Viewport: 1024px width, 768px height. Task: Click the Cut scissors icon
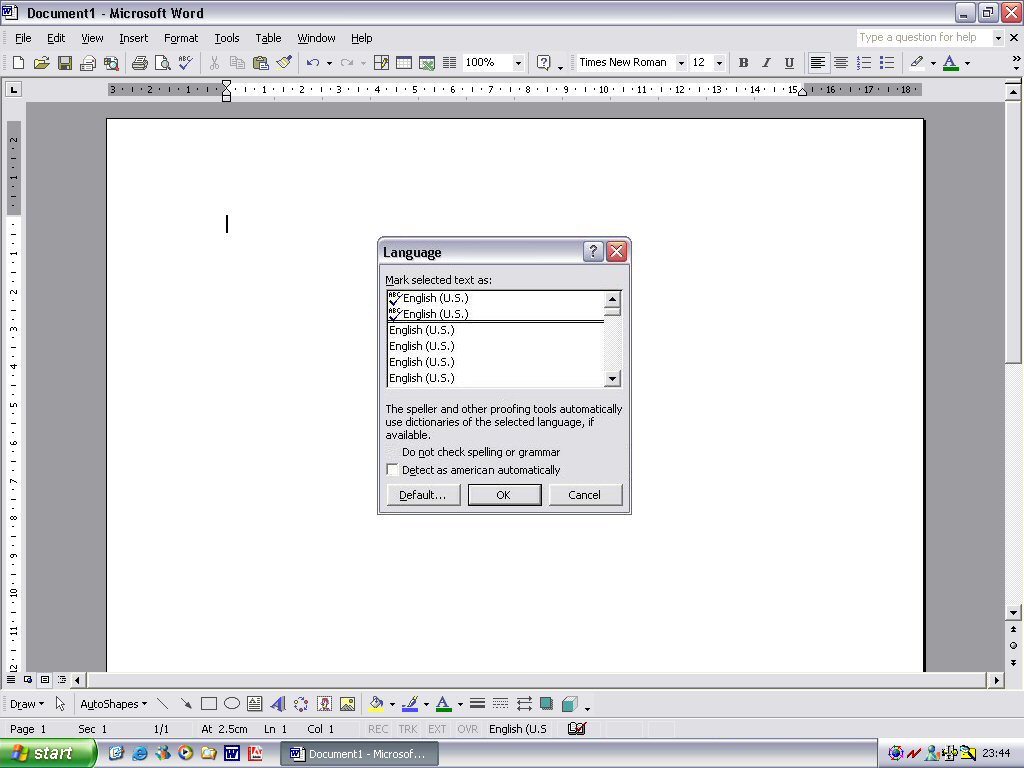point(214,63)
